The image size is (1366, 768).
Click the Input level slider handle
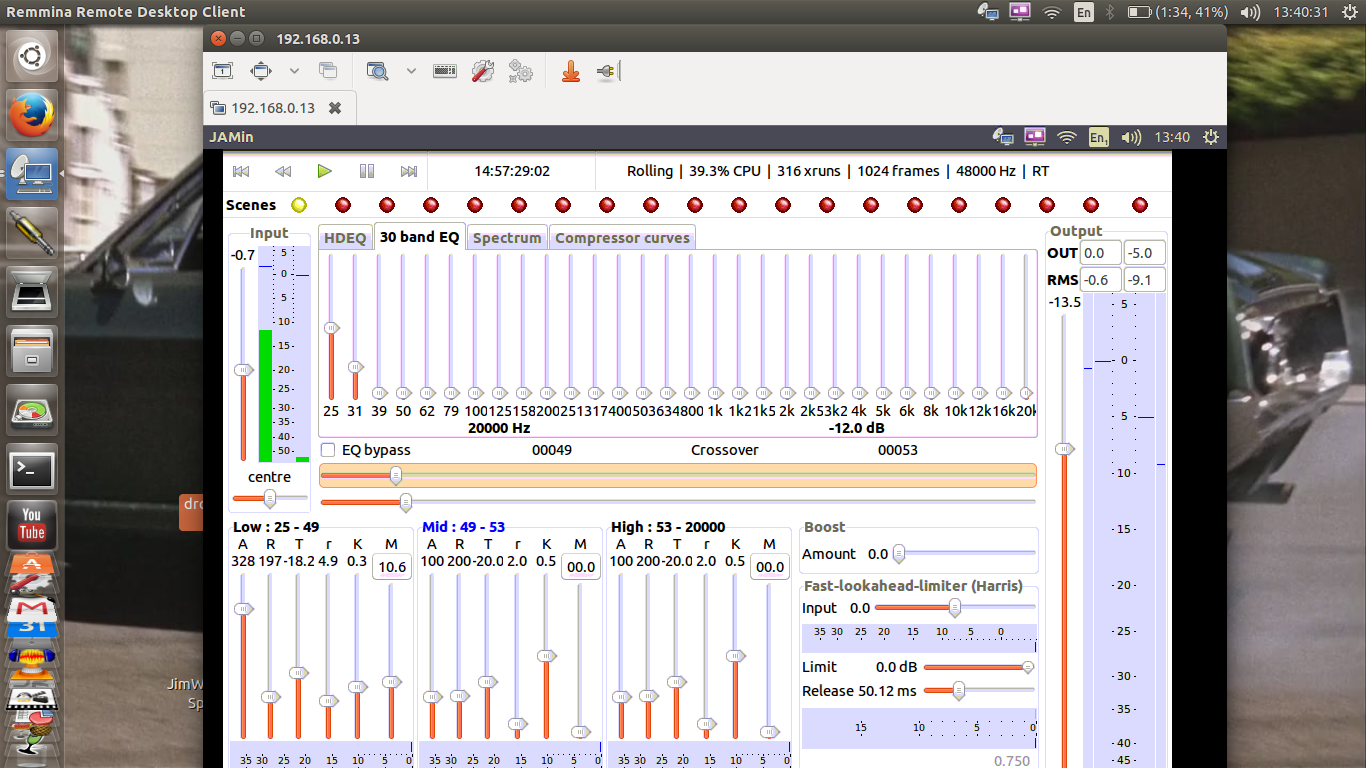click(243, 370)
